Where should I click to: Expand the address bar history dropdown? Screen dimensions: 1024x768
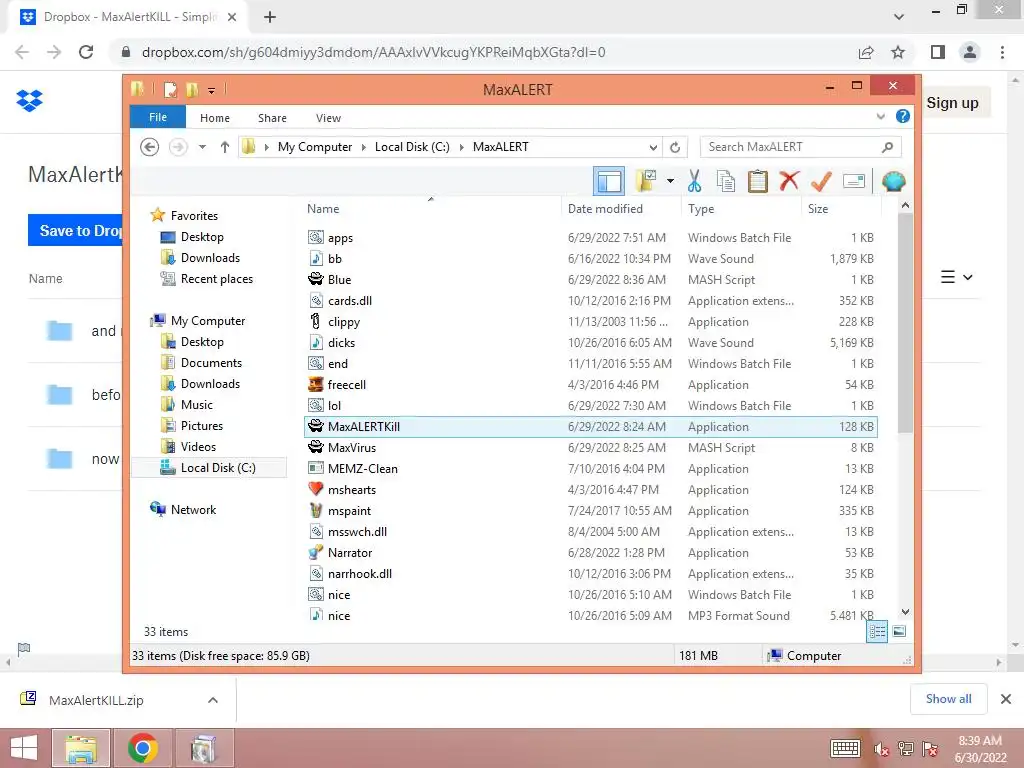click(x=653, y=148)
